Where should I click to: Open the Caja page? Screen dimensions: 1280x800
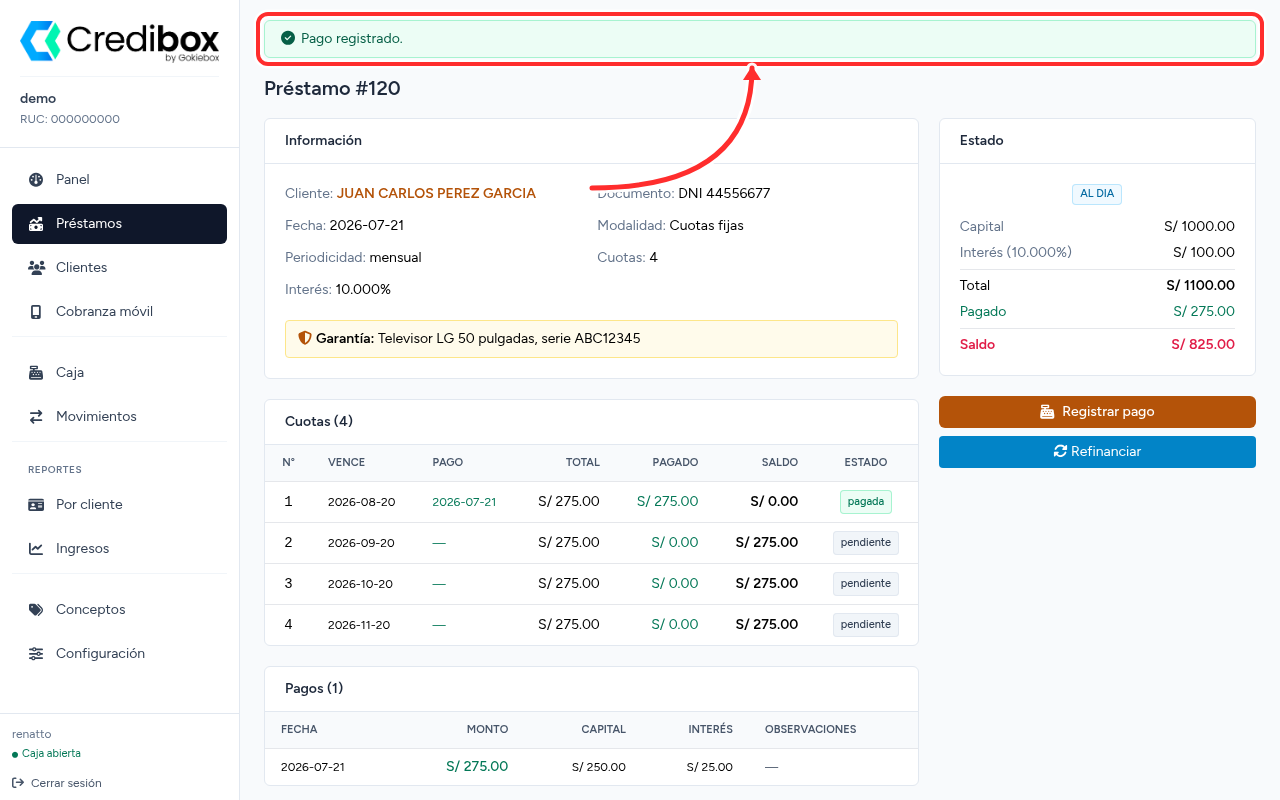coord(119,373)
